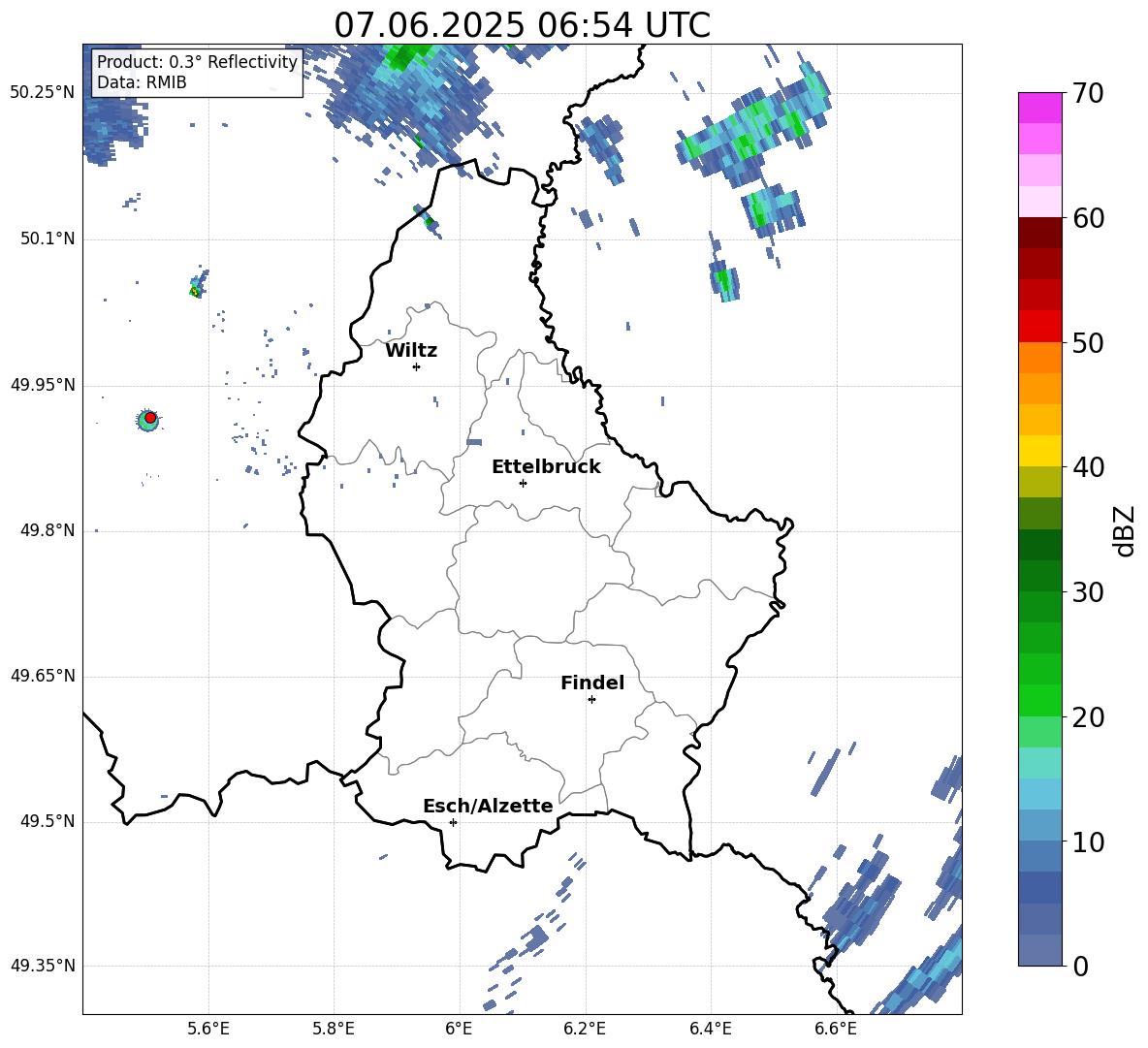Click the 49.65°N latitude label
The width and height of the screenshot is (1148, 1048).
[43, 676]
